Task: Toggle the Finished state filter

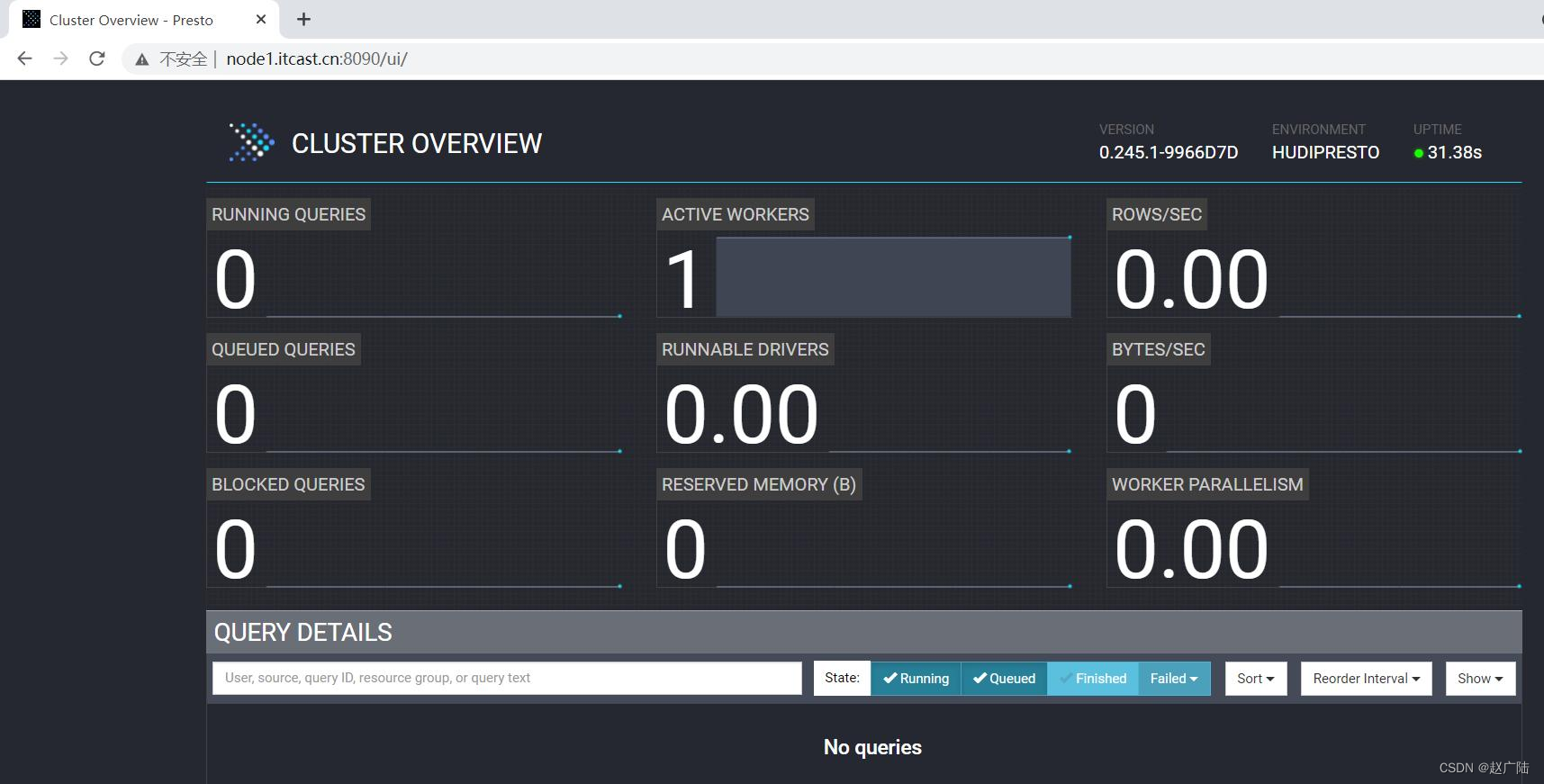Action: click(x=1093, y=679)
